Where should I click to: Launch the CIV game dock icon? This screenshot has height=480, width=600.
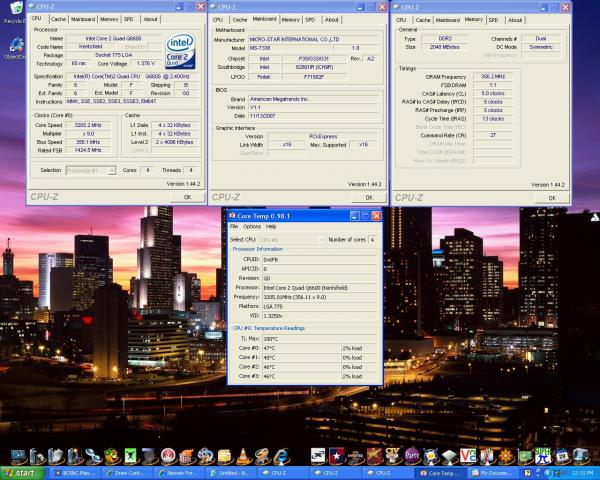pos(393,456)
